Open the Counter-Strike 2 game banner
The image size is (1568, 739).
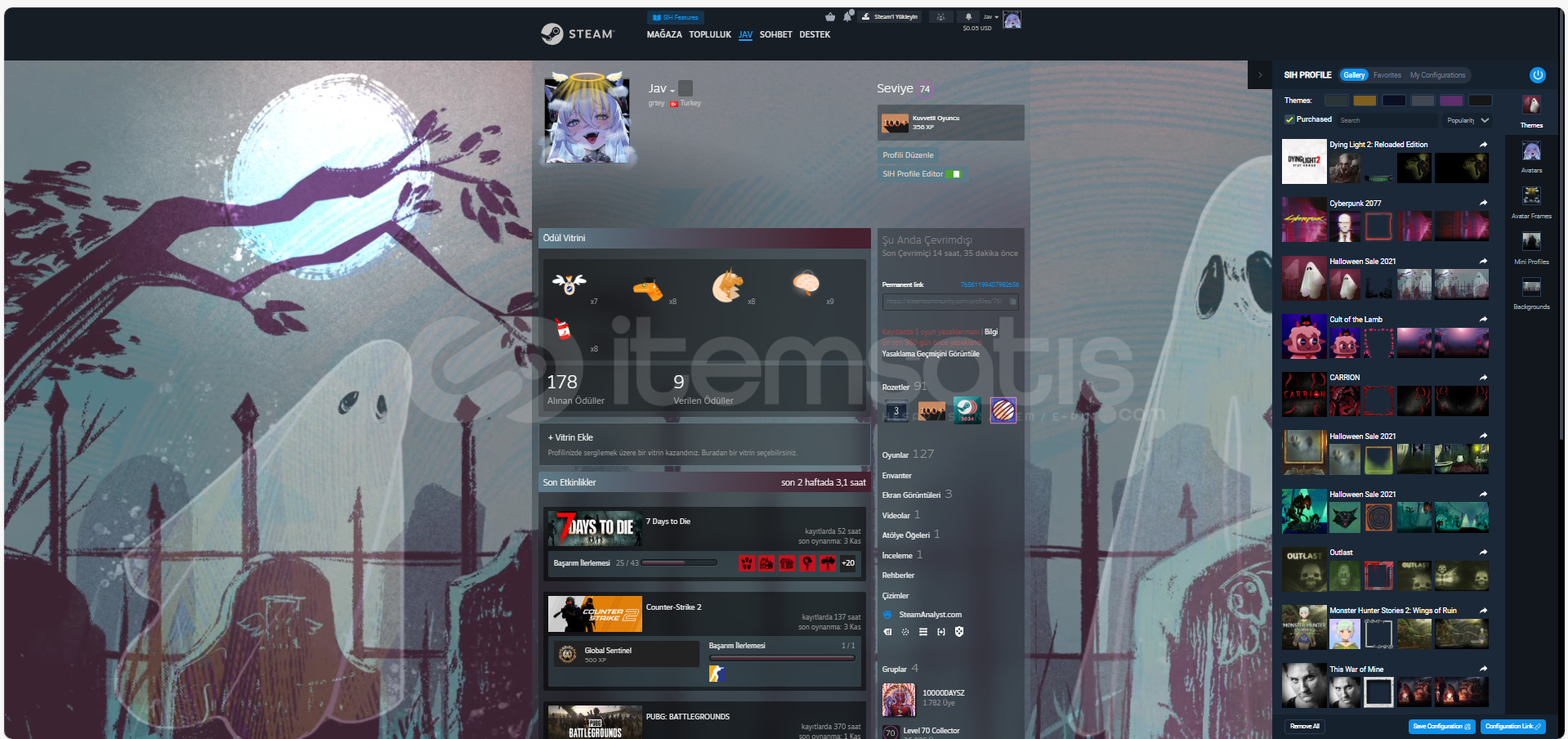tap(595, 614)
